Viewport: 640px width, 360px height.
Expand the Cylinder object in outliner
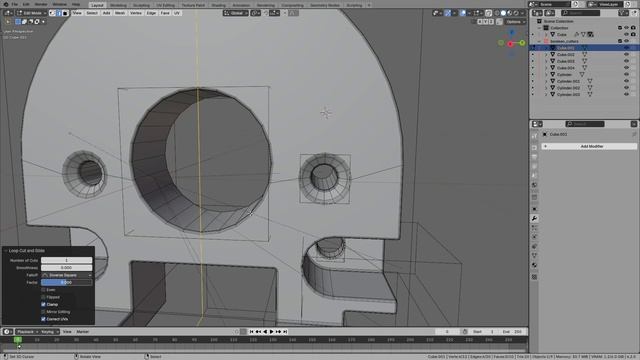[x=546, y=74]
